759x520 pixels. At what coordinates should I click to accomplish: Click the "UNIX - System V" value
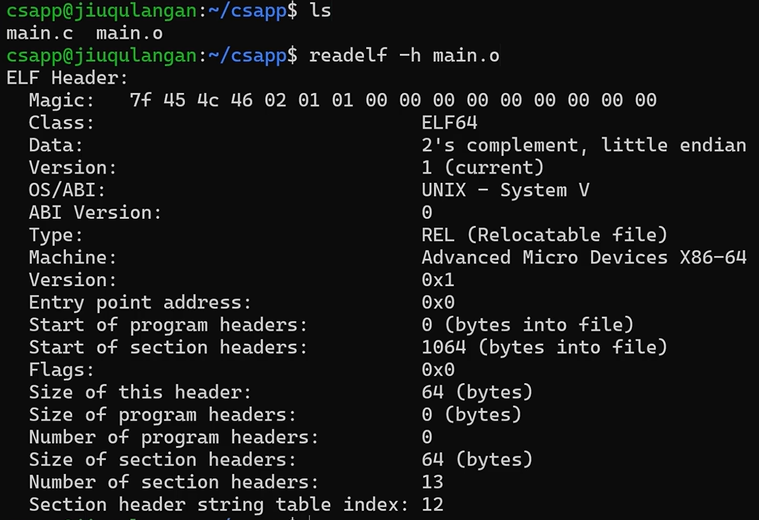point(506,190)
